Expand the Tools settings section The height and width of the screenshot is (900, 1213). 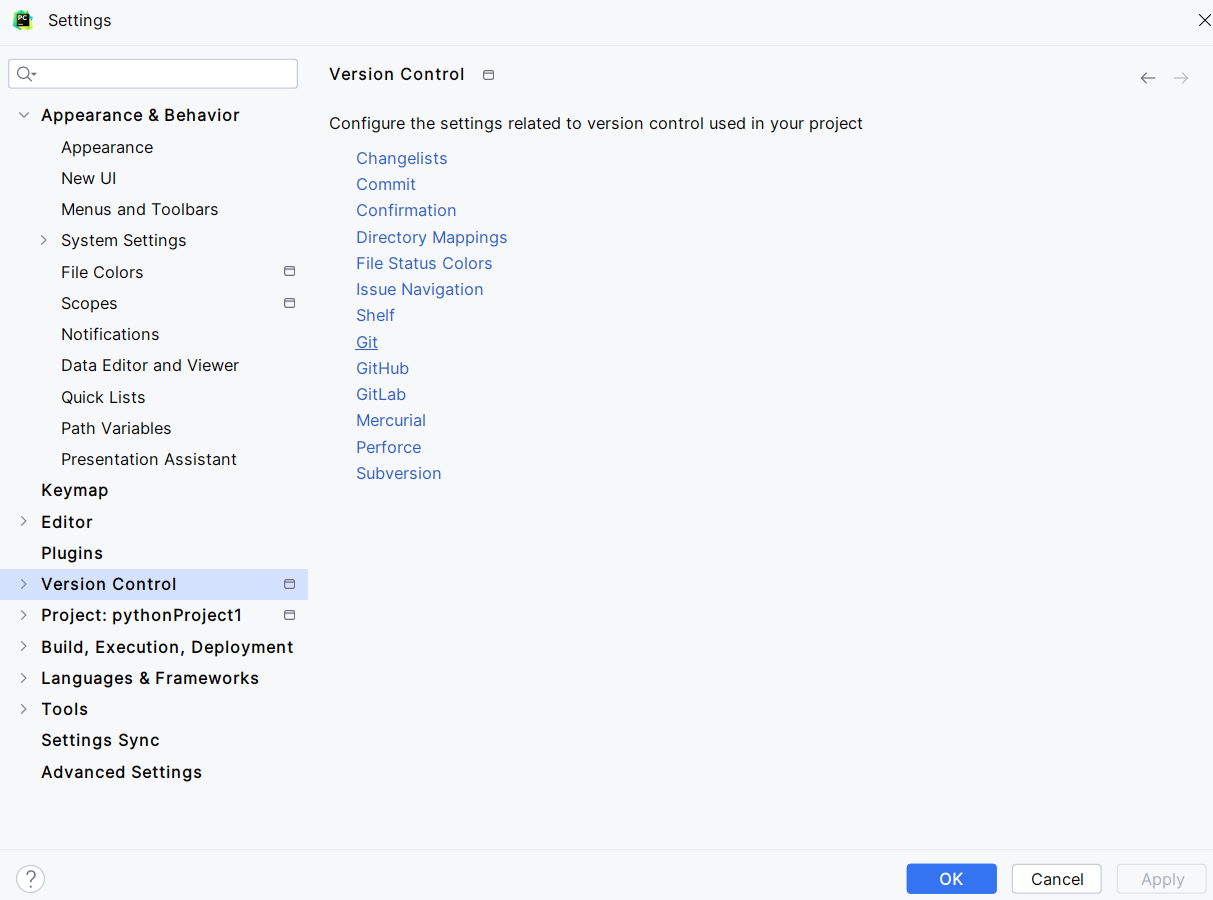(24, 709)
